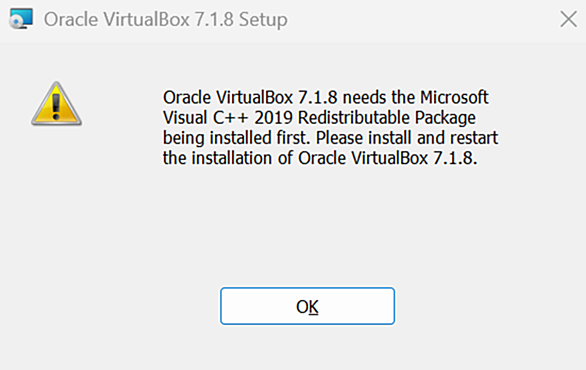Click the empty title bar area before the X

click(422, 19)
